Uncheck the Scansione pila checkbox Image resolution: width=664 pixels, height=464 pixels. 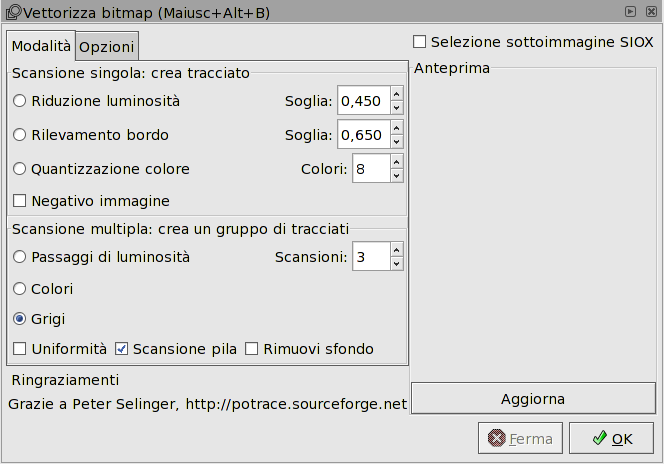coord(123,349)
